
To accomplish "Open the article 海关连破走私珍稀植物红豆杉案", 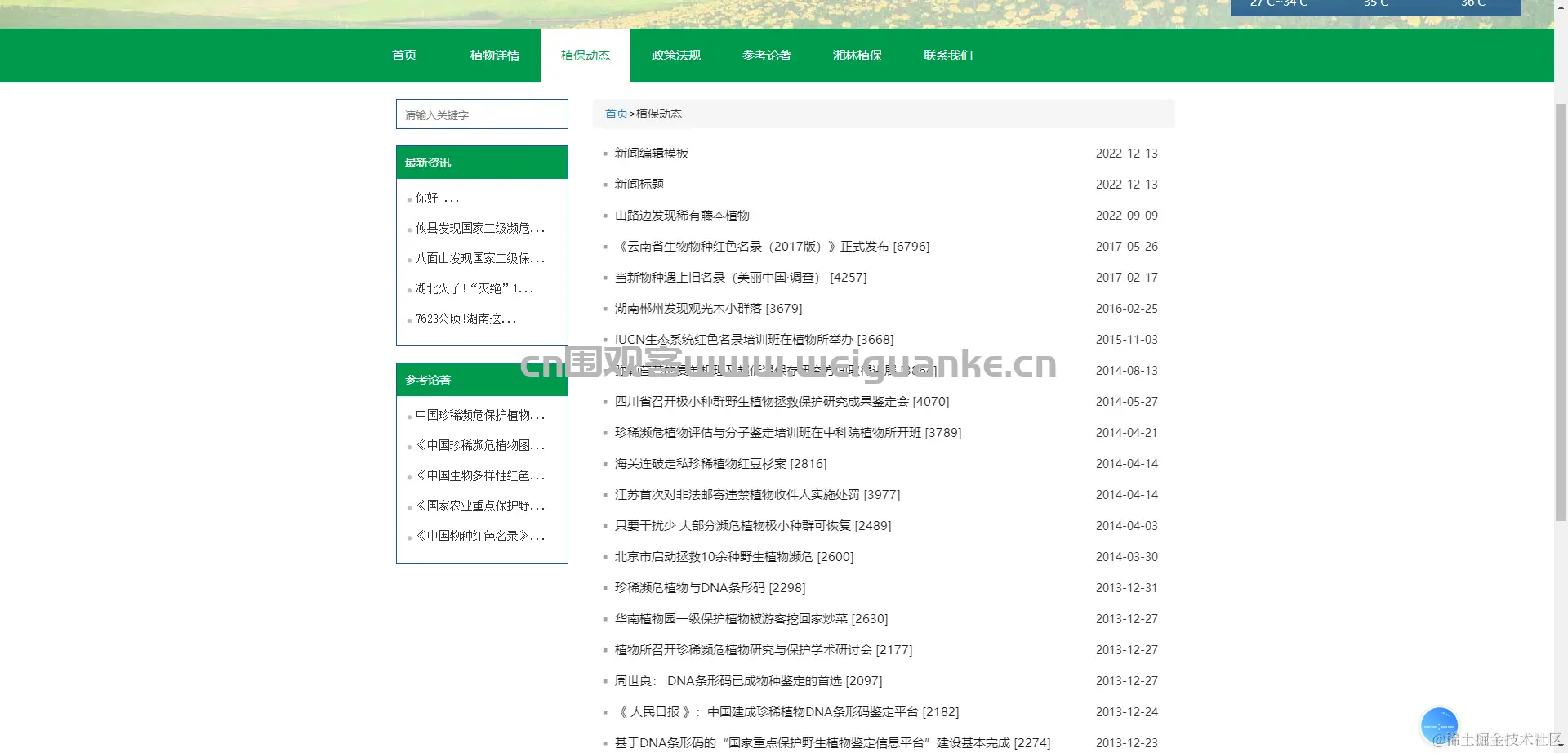I will pyautogui.click(x=720, y=464).
